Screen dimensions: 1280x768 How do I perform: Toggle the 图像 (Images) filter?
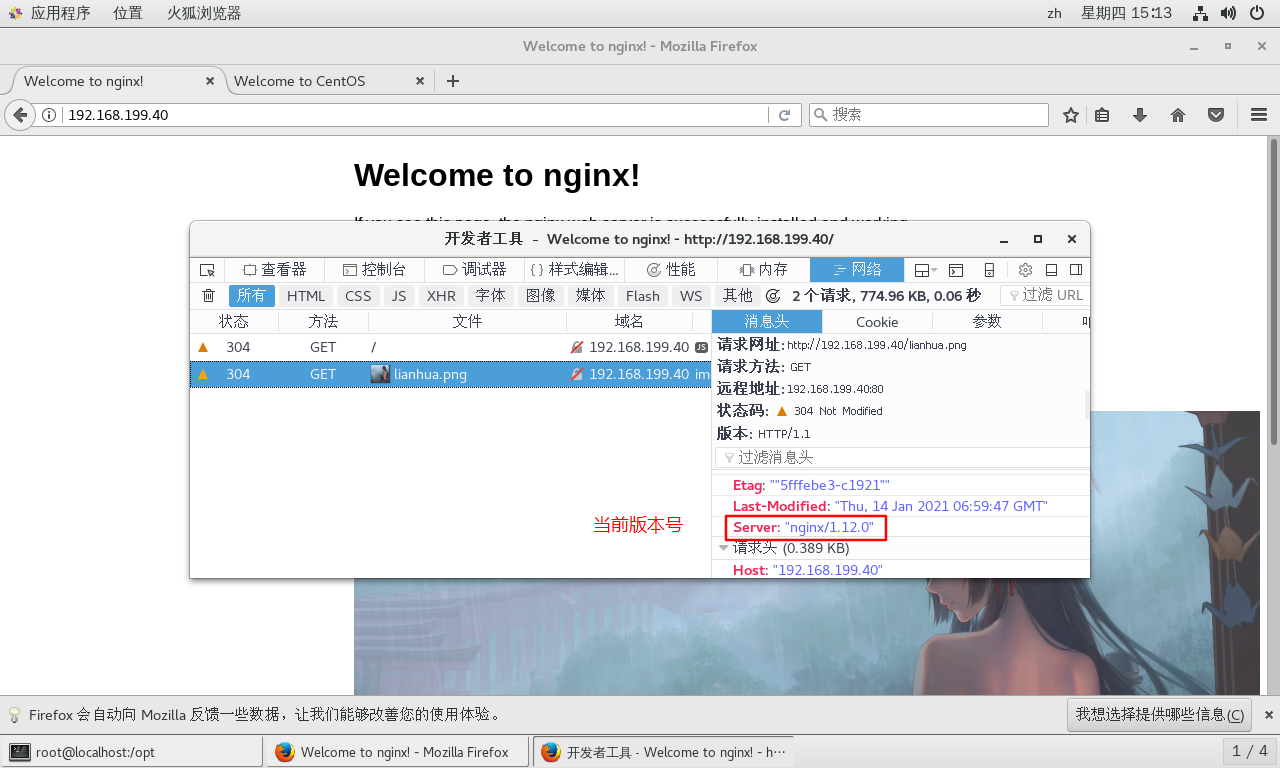pos(540,295)
